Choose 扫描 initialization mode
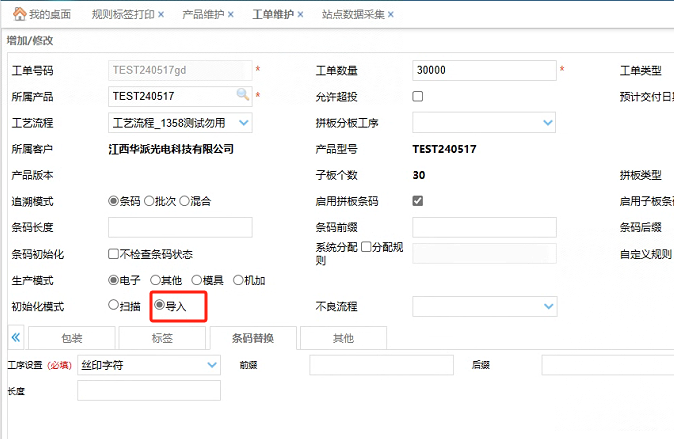The width and height of the screenshot is (674, 439). pyautogui.click(x=113, y=305)
